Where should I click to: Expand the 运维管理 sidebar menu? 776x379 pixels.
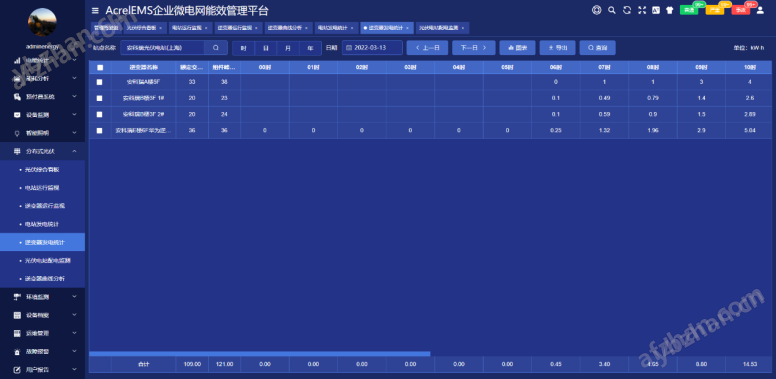pyautogui.click(x=43, y=333)
